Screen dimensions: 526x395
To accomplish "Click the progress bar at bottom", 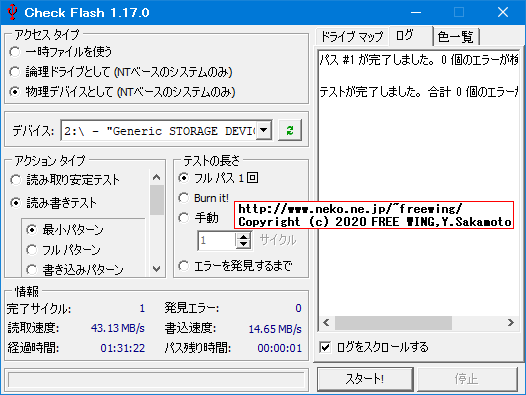I will coord(156,380).
